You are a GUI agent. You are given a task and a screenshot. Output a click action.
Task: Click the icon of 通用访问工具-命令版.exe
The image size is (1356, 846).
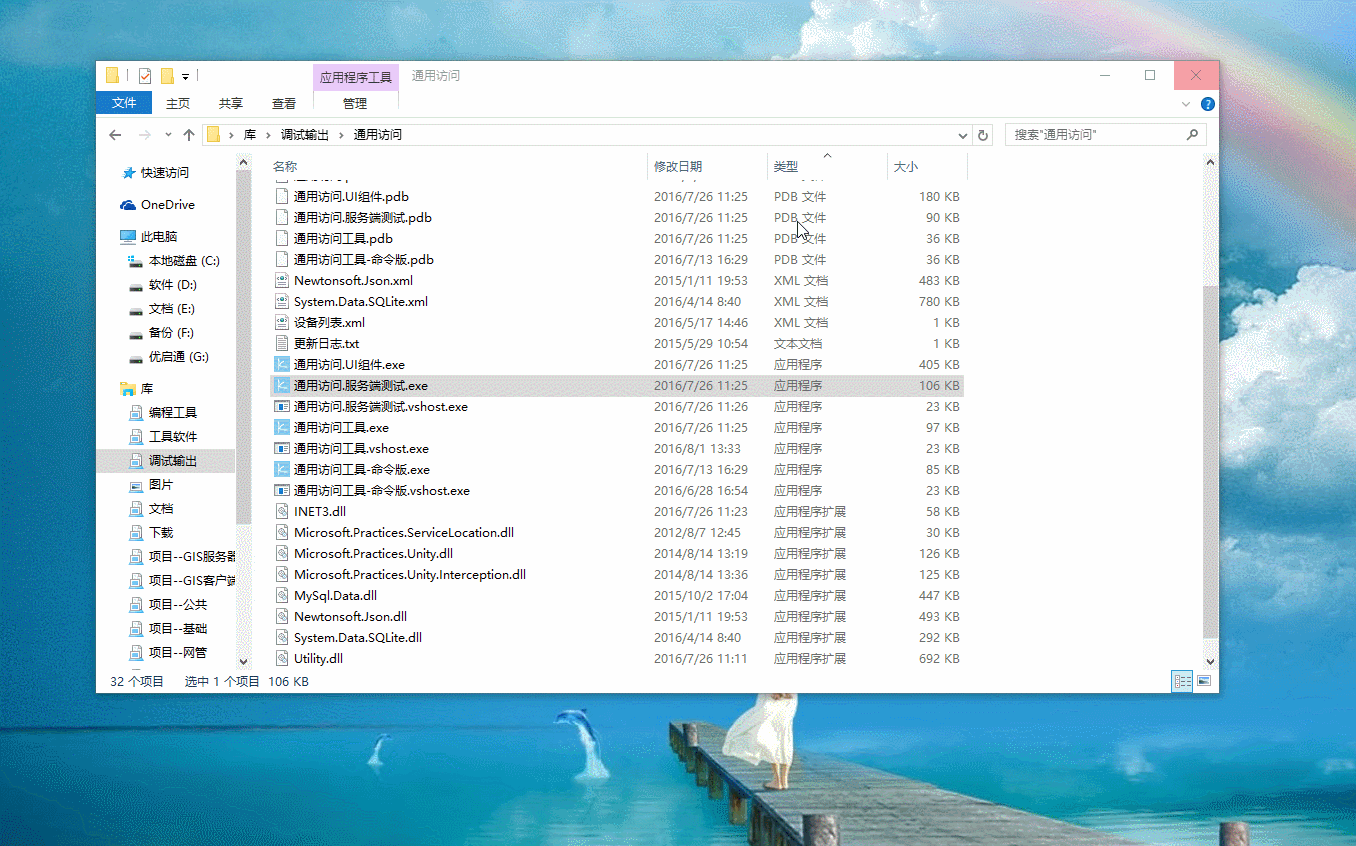pos(282,470)
